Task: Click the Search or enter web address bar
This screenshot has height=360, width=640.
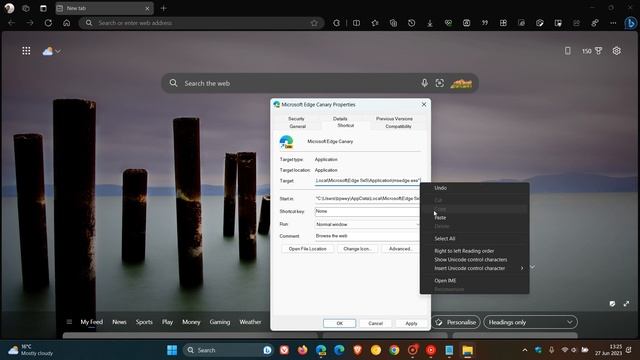Action: [202, 23]
